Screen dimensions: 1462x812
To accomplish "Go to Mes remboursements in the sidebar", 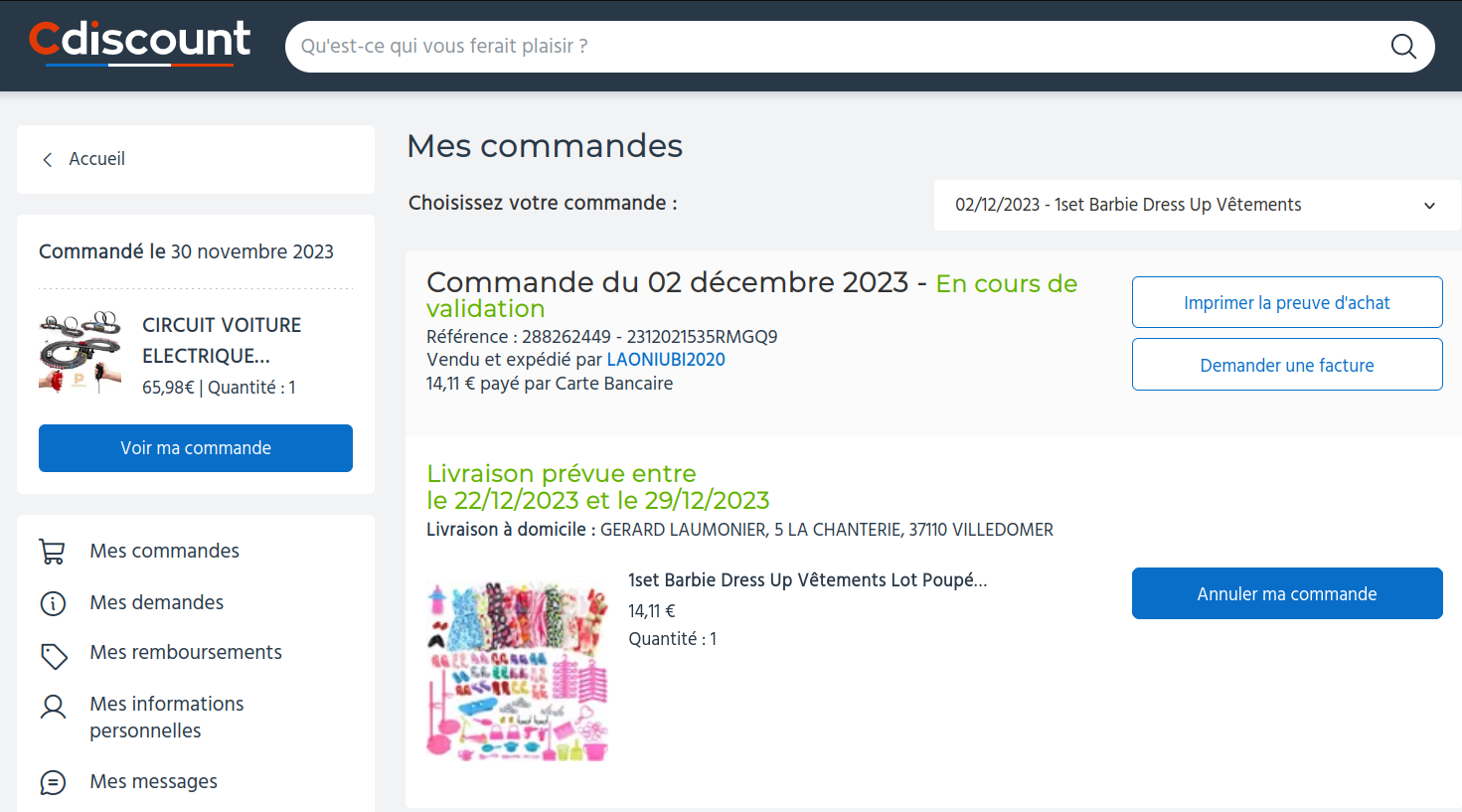I will point(186,652).
